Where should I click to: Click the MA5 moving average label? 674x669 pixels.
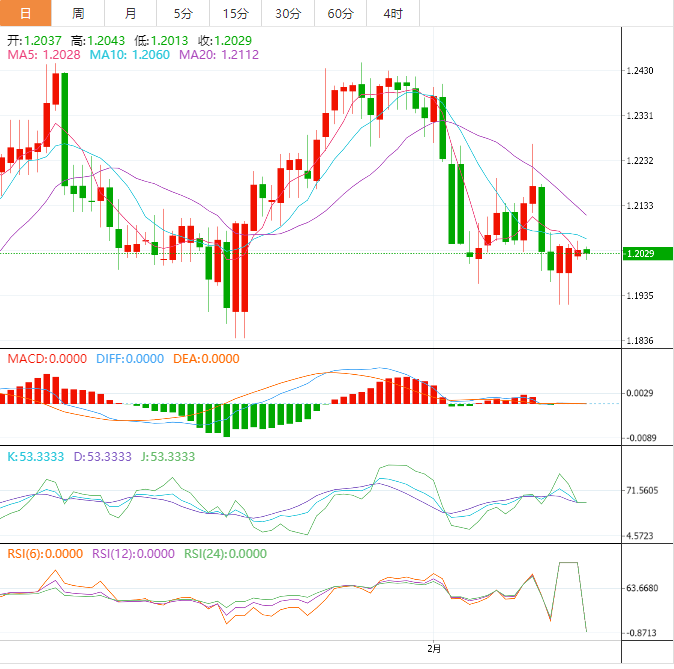coord(43,55)
